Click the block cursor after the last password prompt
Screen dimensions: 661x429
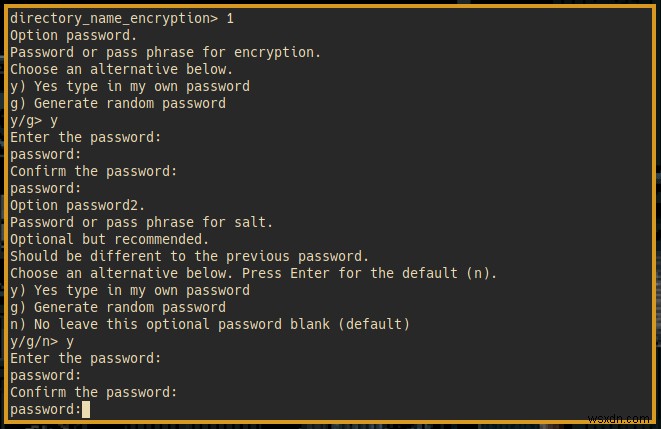click(x=86, y=409)
